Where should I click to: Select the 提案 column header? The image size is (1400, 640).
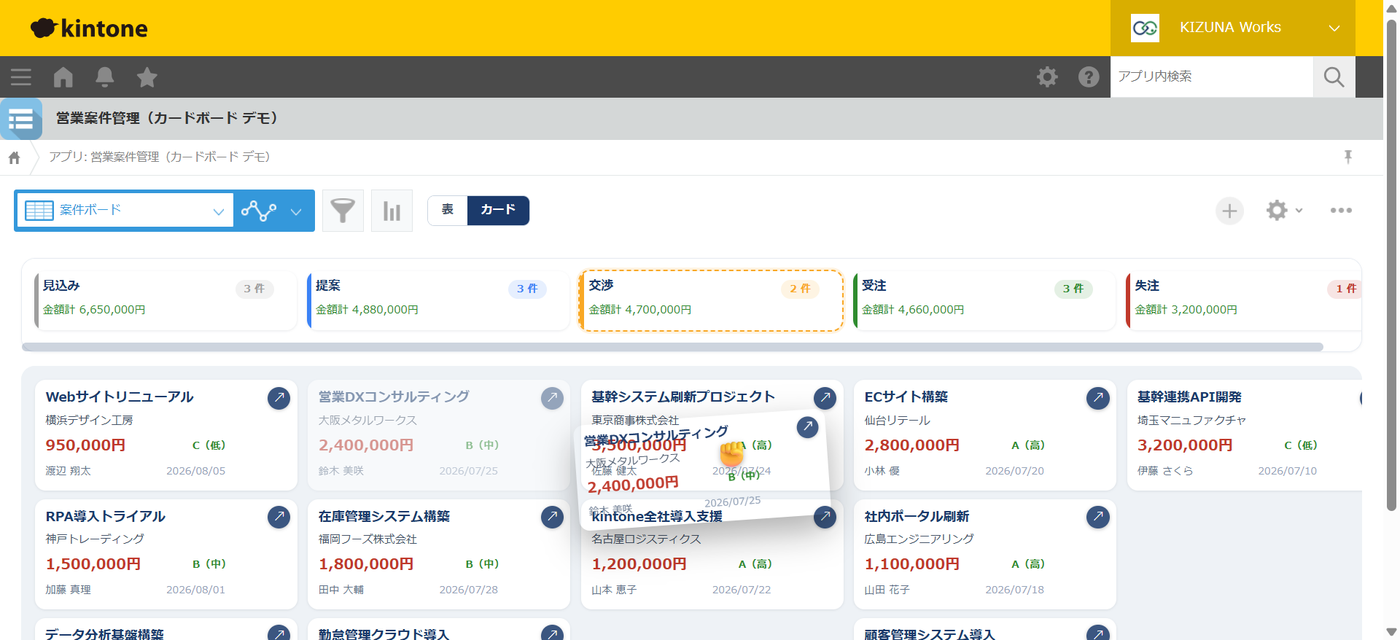pyautogui.click(x=438, y=299)
